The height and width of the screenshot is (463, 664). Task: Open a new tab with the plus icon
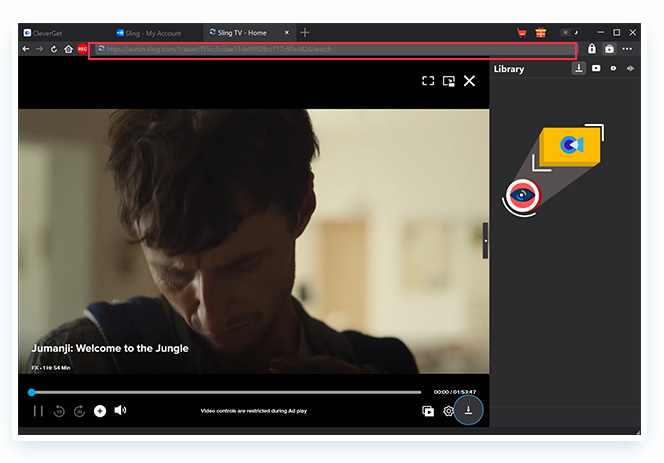click(x=305, y=33)
